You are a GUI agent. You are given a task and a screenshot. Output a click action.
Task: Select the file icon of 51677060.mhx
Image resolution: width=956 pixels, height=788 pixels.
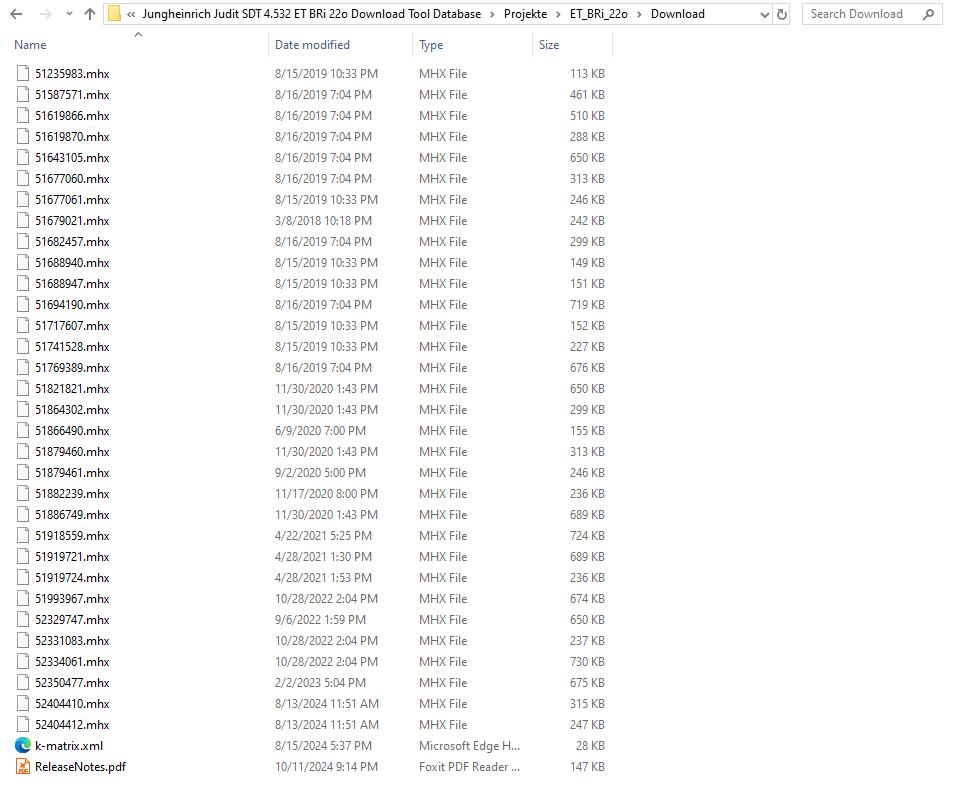pos(23,178)
